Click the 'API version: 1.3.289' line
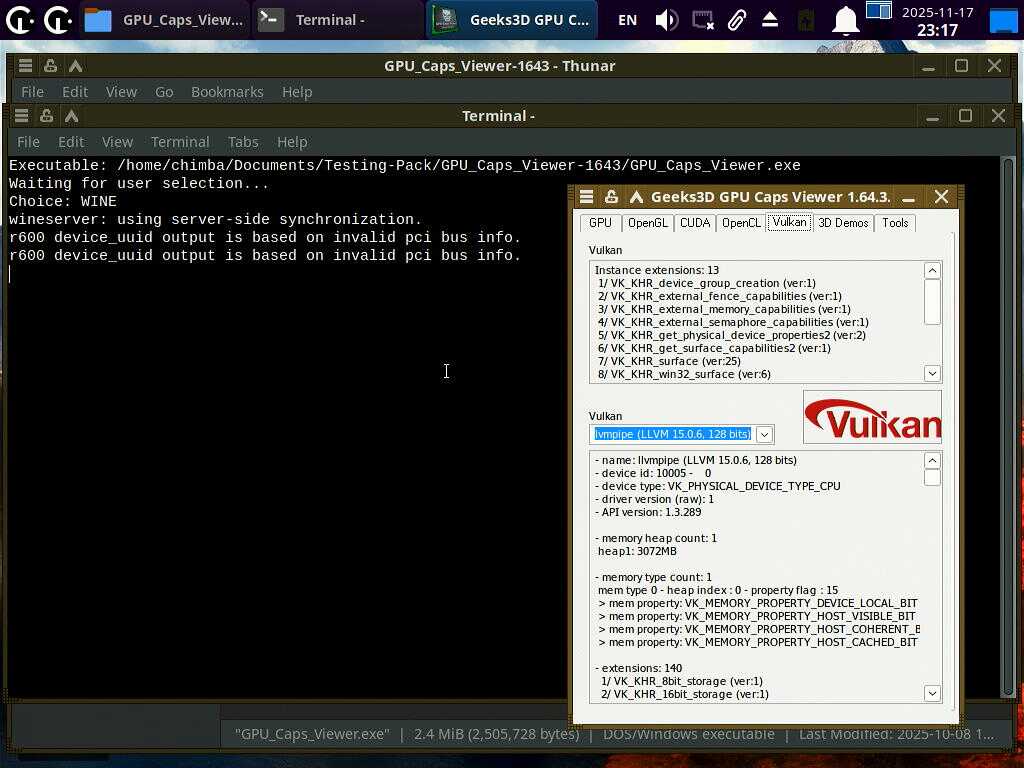The width and height of the screenshot is (1024, 768). coord(648,512)
